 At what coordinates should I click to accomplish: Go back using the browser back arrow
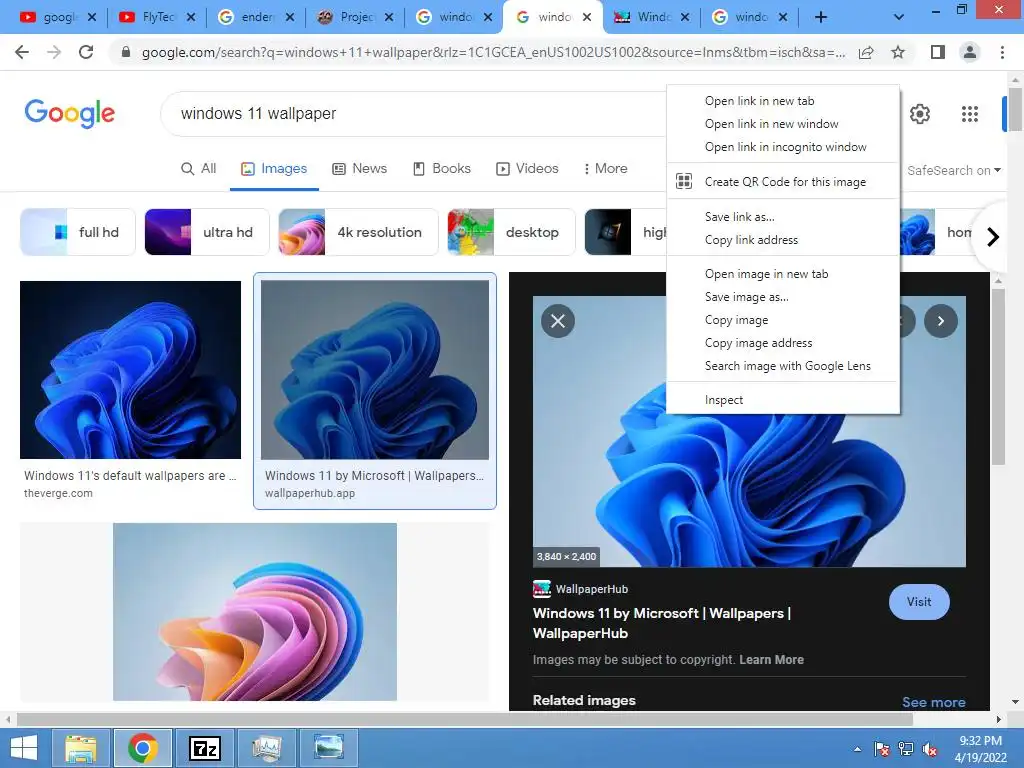click(22, 52)
